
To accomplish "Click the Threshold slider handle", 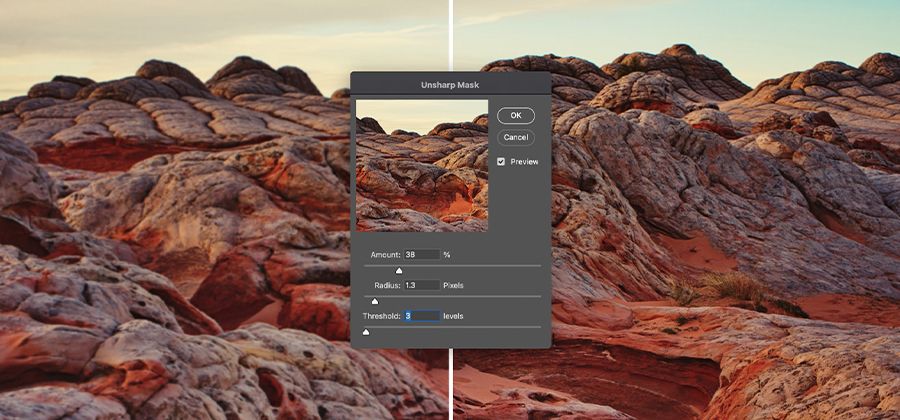I will [365, 331].
